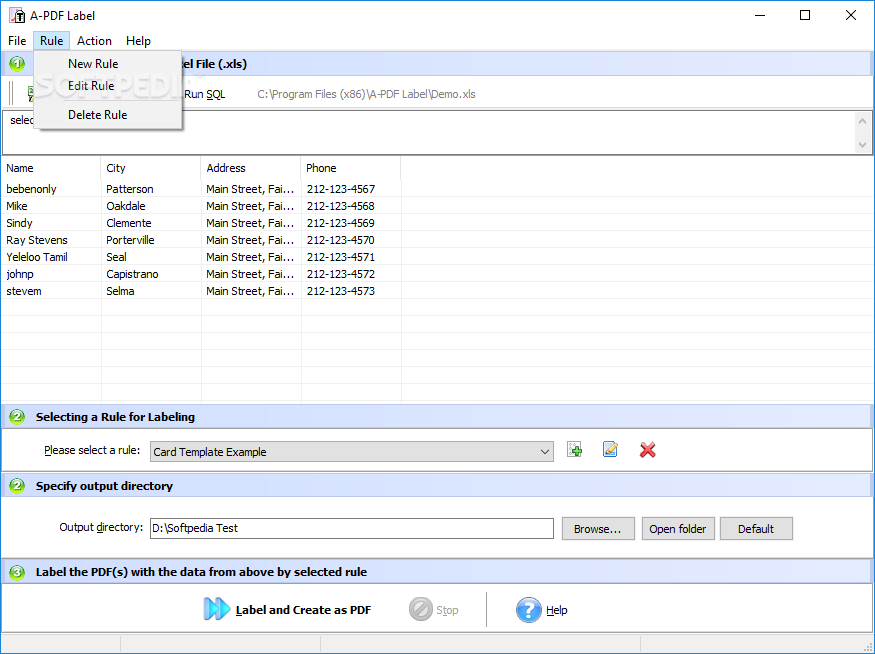
Task: Click phone number 212-123-4573
Action: click(340, 291)
